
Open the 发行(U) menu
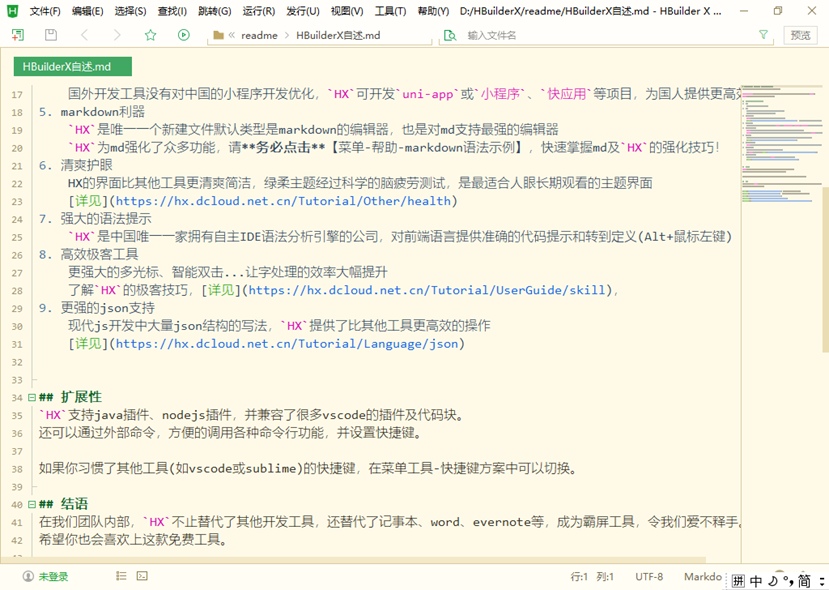click(303, 11)
